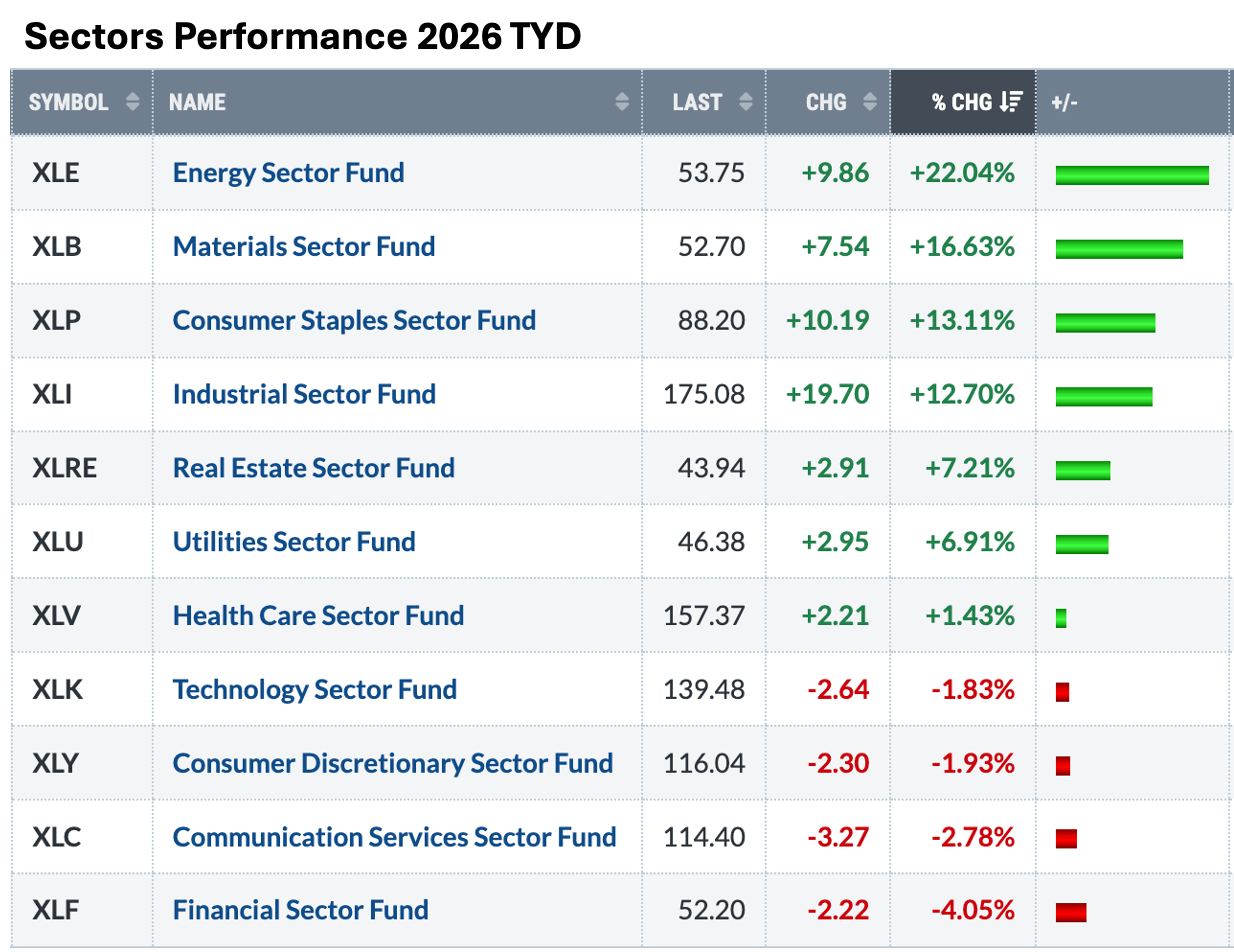Click the green bar for XLE
The image size is (1234, 952).
pyautogui.click(x=1132, y=176)
